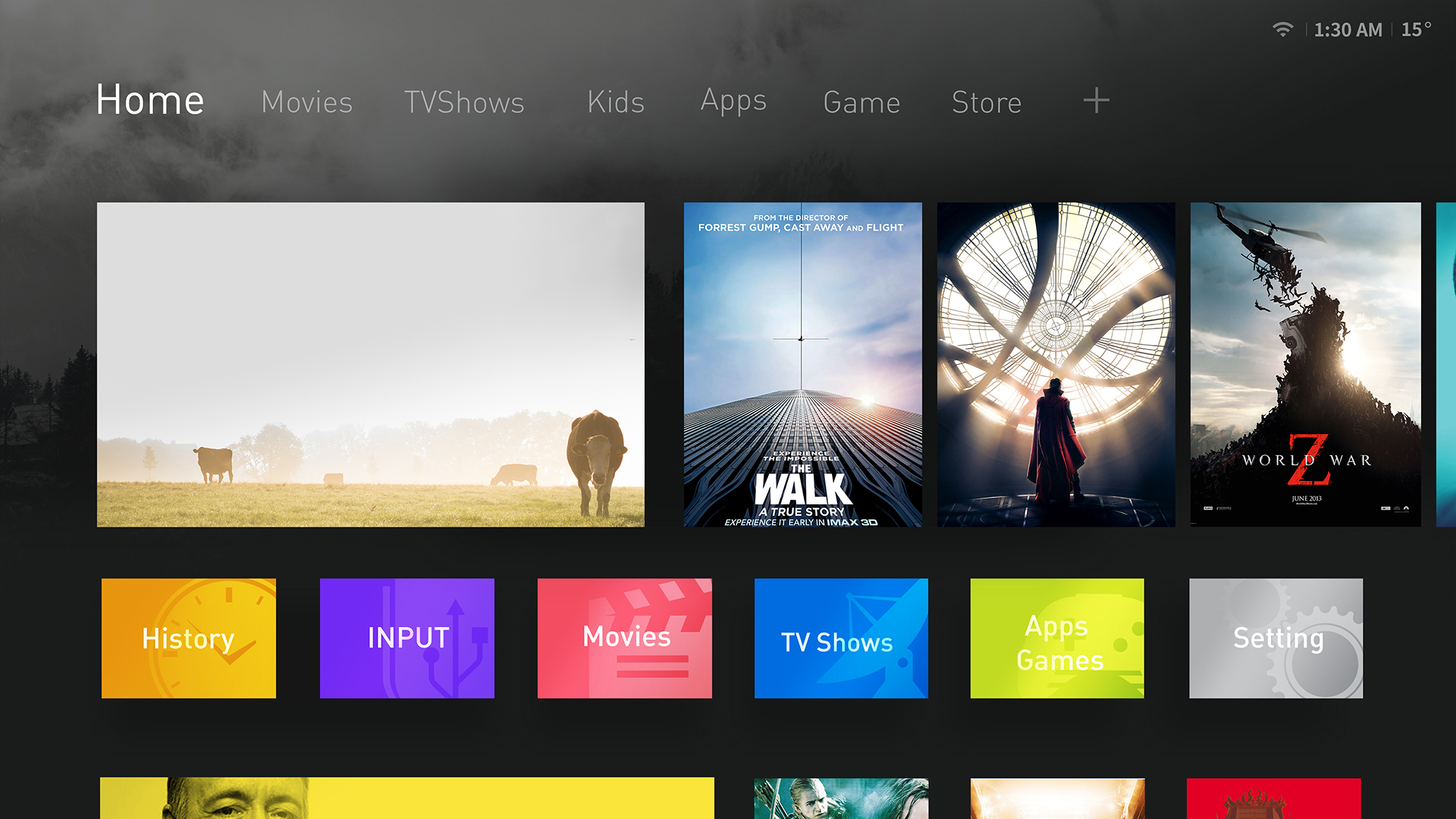The height and width of the screenshot is (819, 1456).
Task: Select the Home tab
Action: click(x=150, y=100)
